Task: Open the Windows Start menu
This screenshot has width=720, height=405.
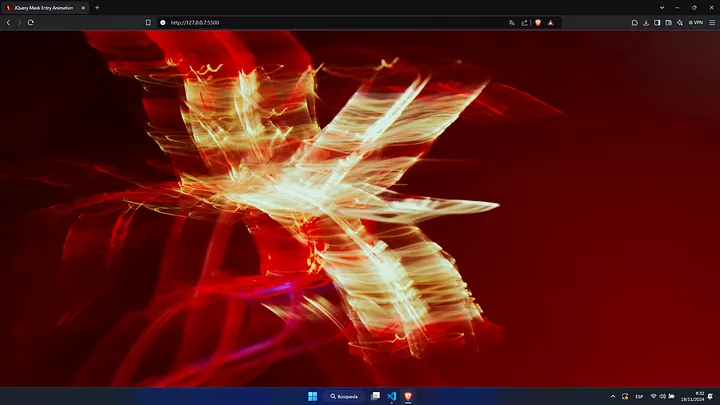Action: (313, 396)
